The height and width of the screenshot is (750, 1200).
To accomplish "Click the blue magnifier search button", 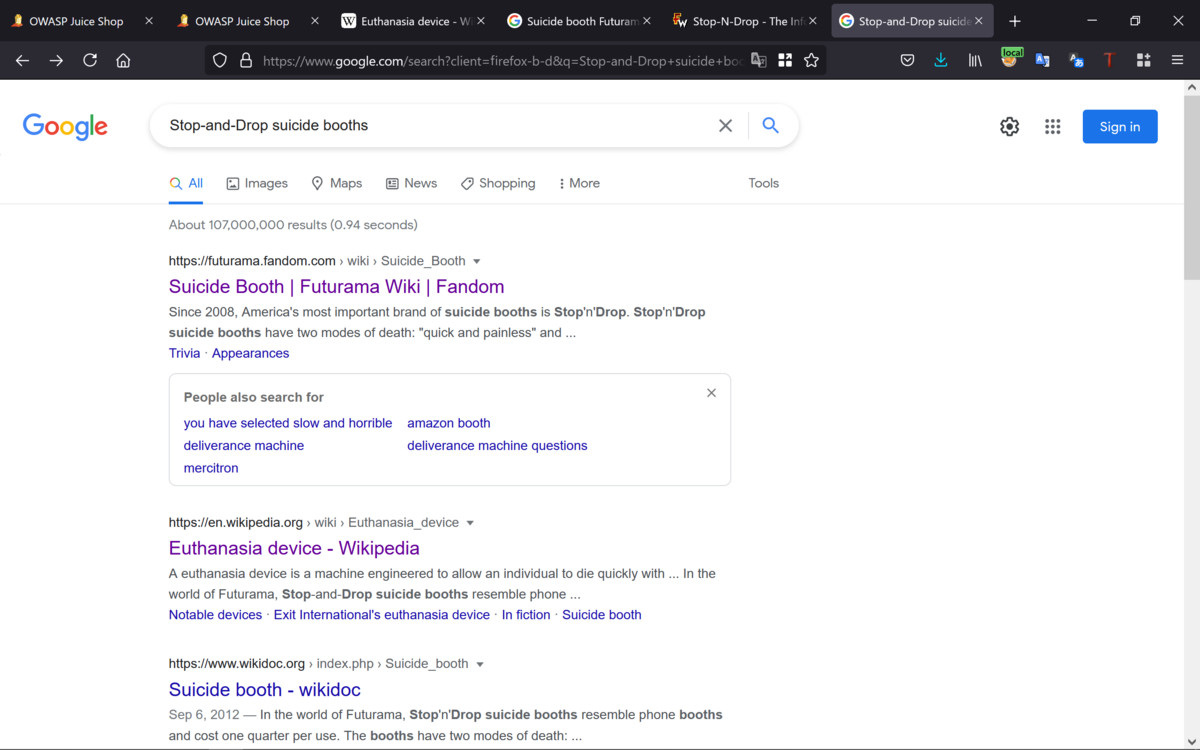I will click(x=770, y=125).
